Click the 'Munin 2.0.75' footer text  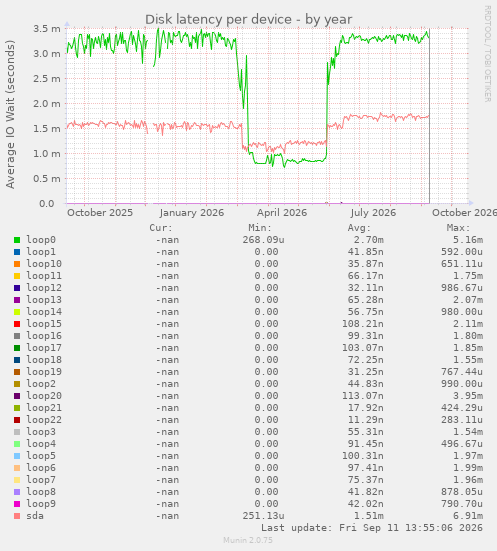coord(248,540)
